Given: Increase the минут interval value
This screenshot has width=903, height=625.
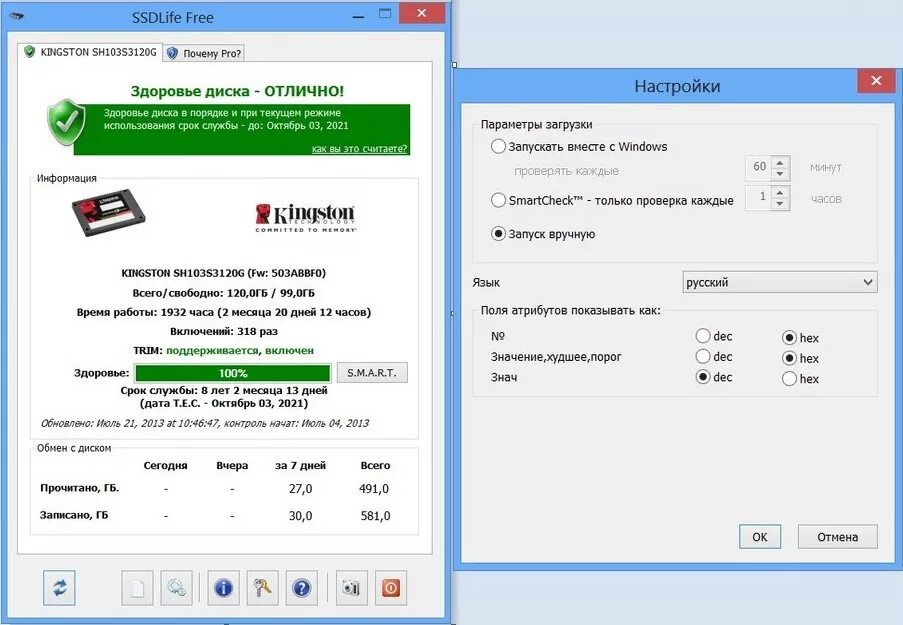Looking at the screenshot, I should tap(780, 162).
